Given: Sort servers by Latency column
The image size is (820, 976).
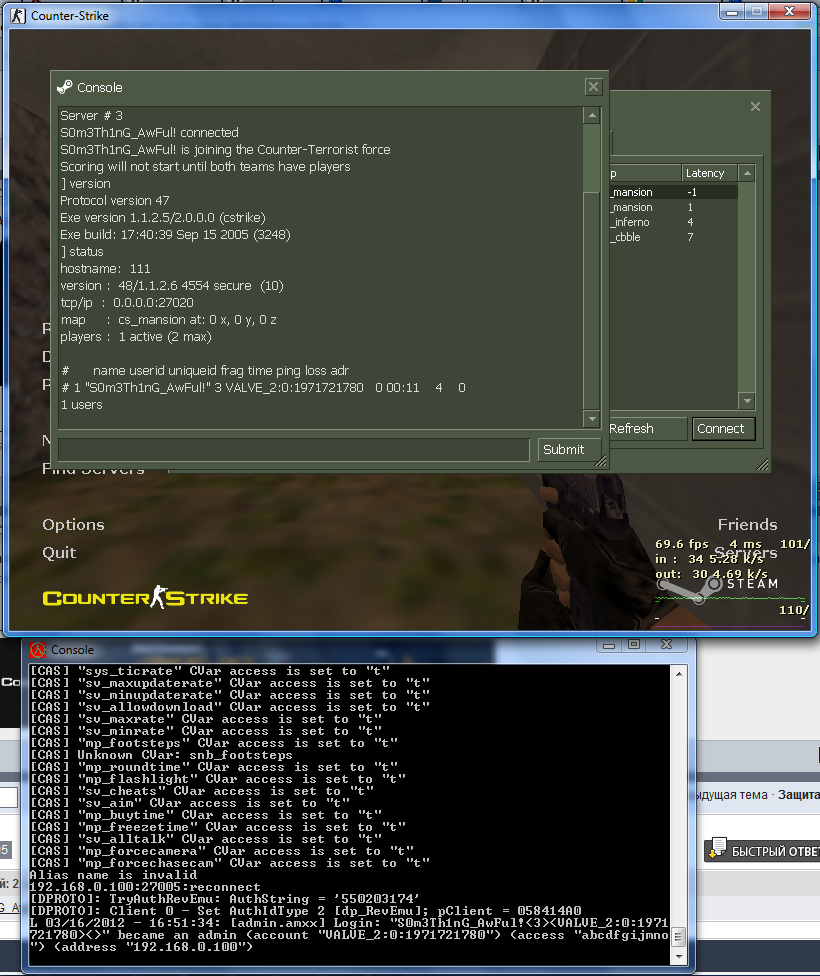Looking at the screenshot, I should click(x=709, y=173).
